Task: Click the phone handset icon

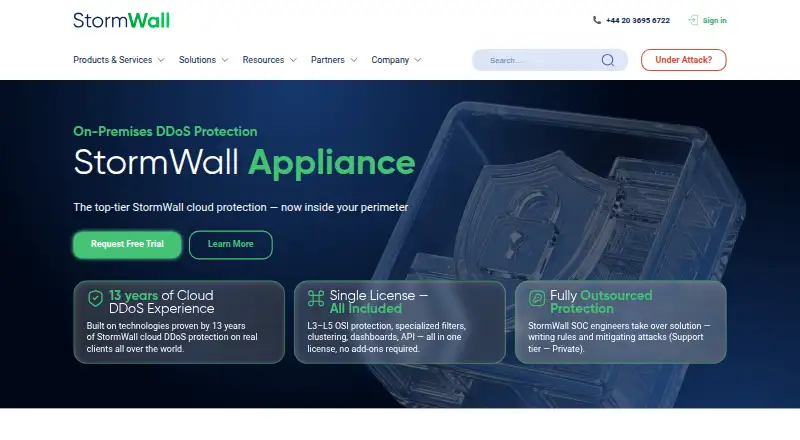Action: [x=596, y=20]
